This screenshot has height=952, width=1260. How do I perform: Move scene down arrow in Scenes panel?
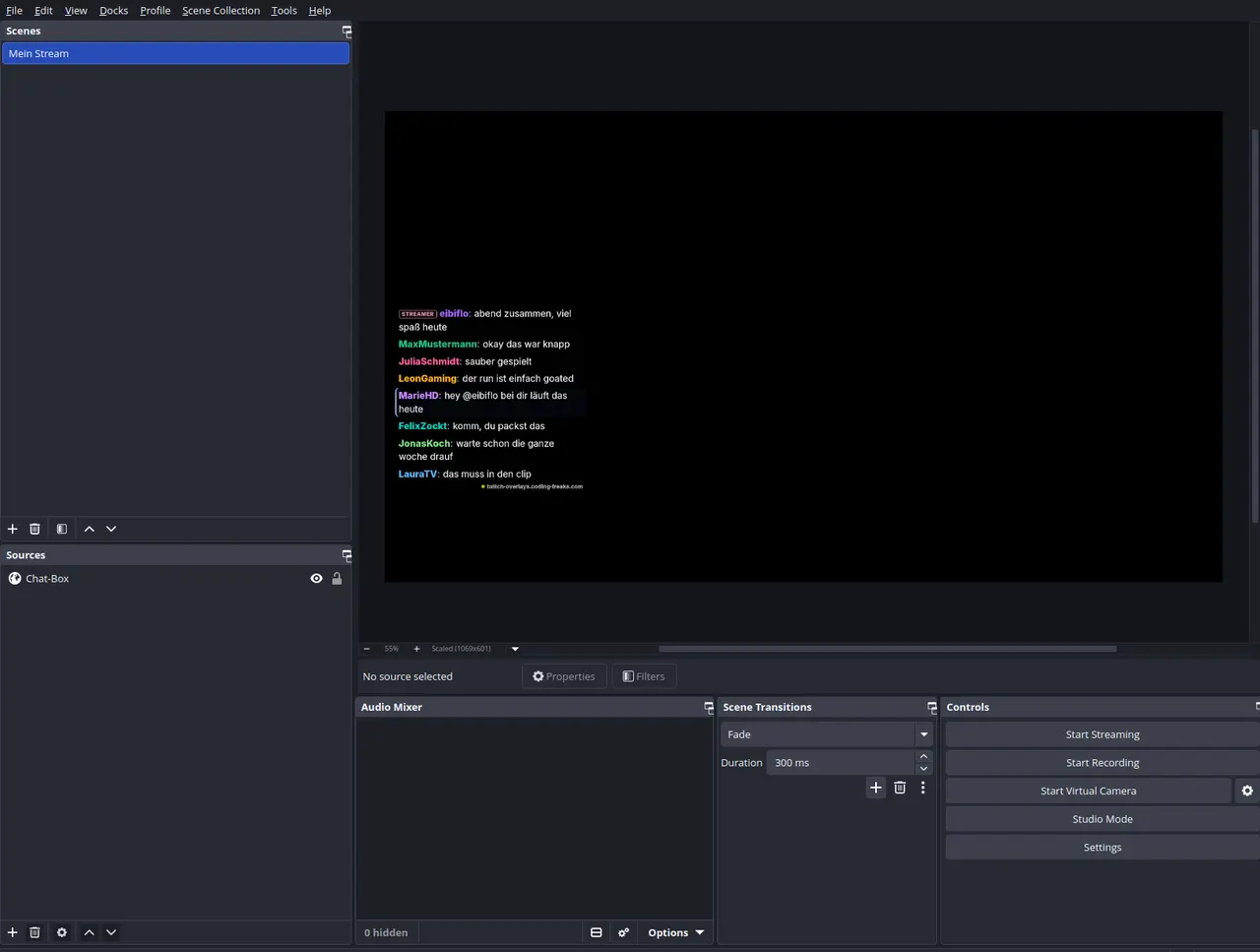pos(111,529)
